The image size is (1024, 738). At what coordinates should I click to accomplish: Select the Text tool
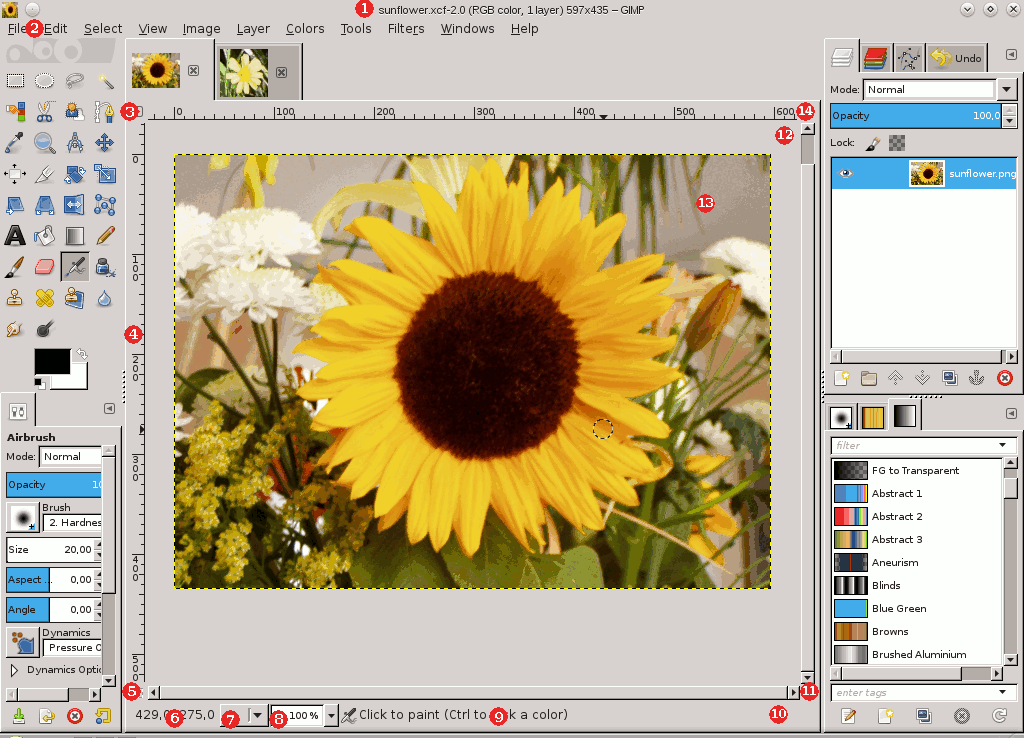[15, 235]
